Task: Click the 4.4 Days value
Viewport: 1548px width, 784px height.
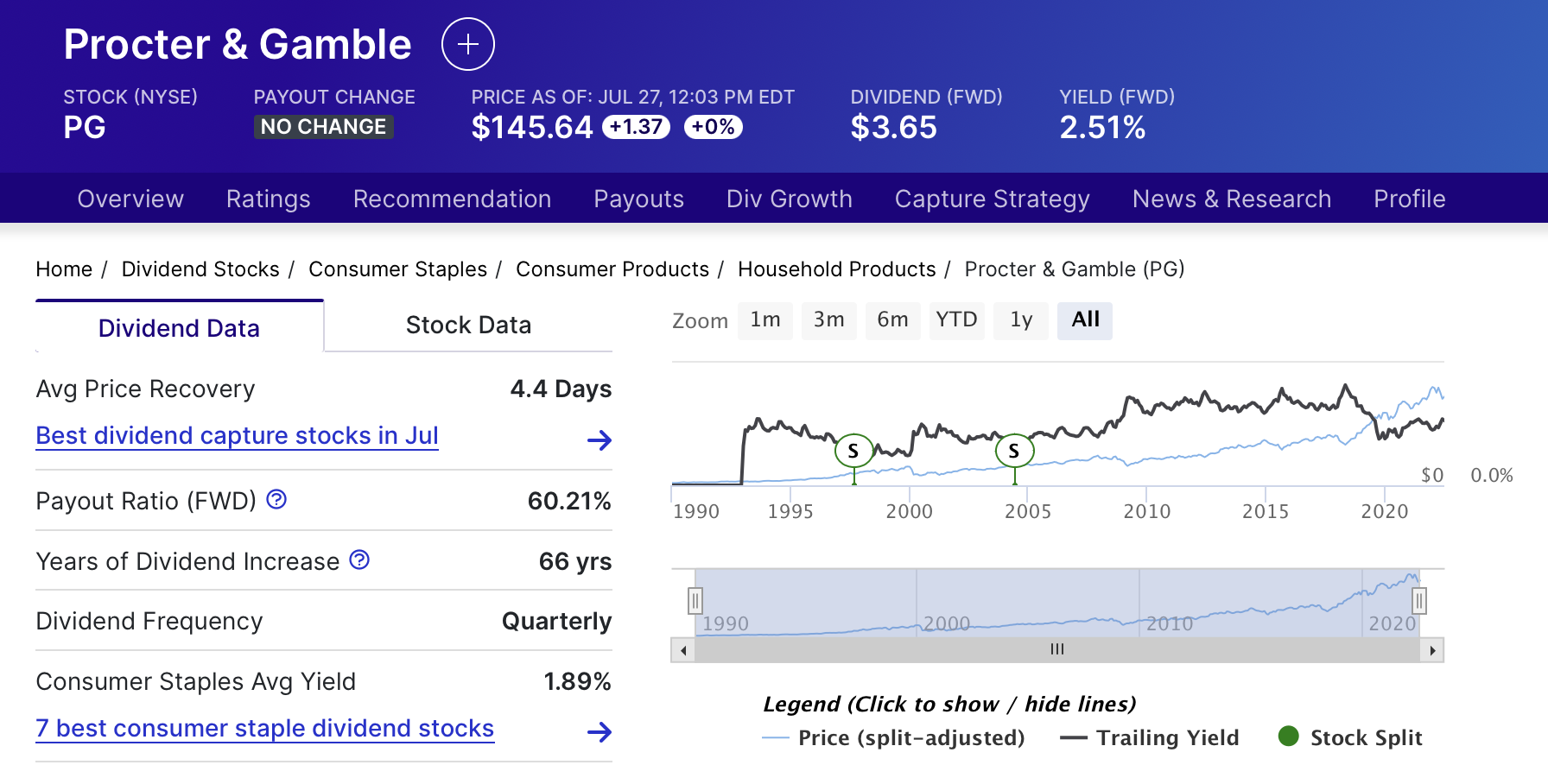Action: tap(561, 389)
